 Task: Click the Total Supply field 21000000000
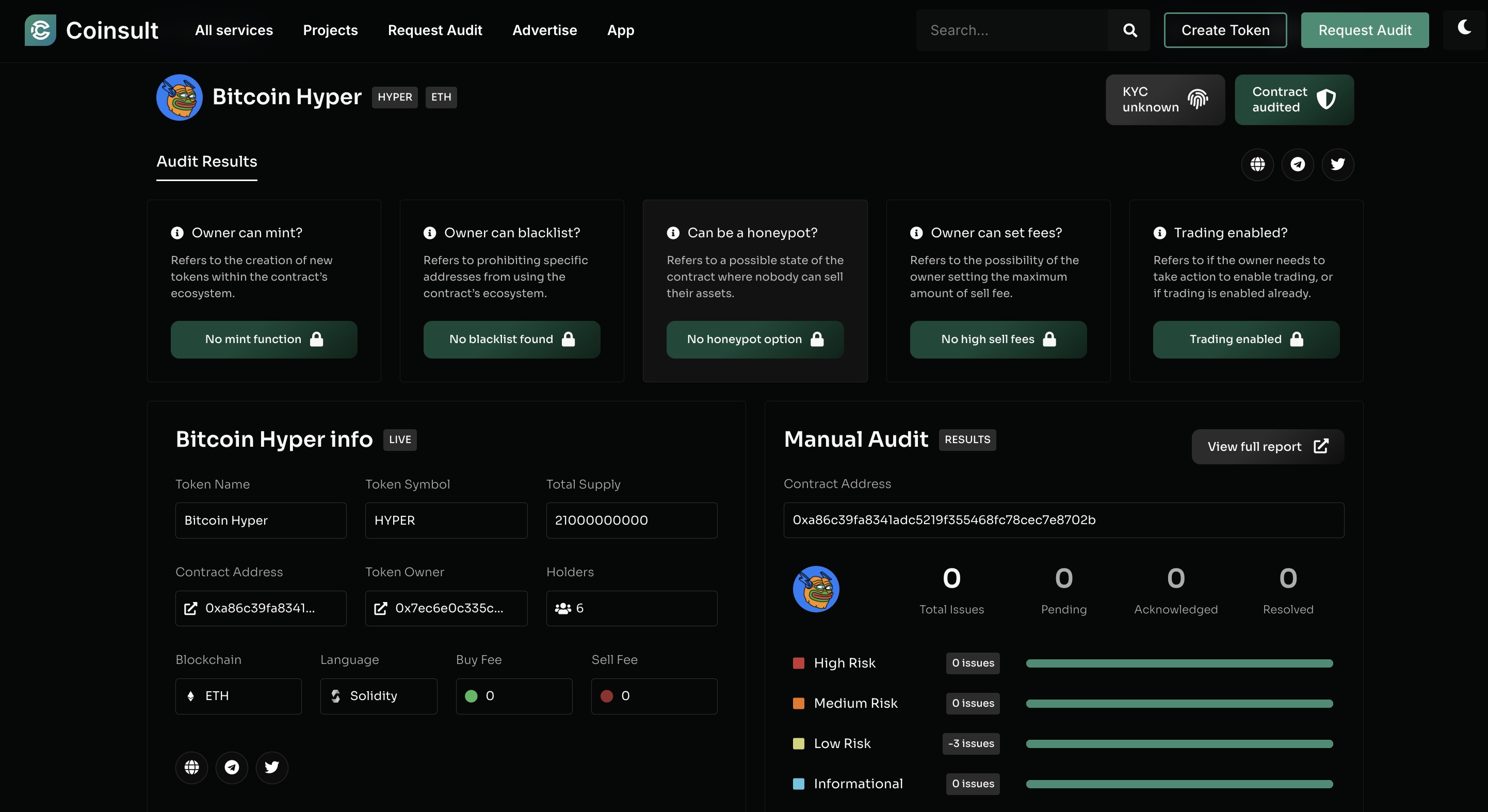coord(632,521)
